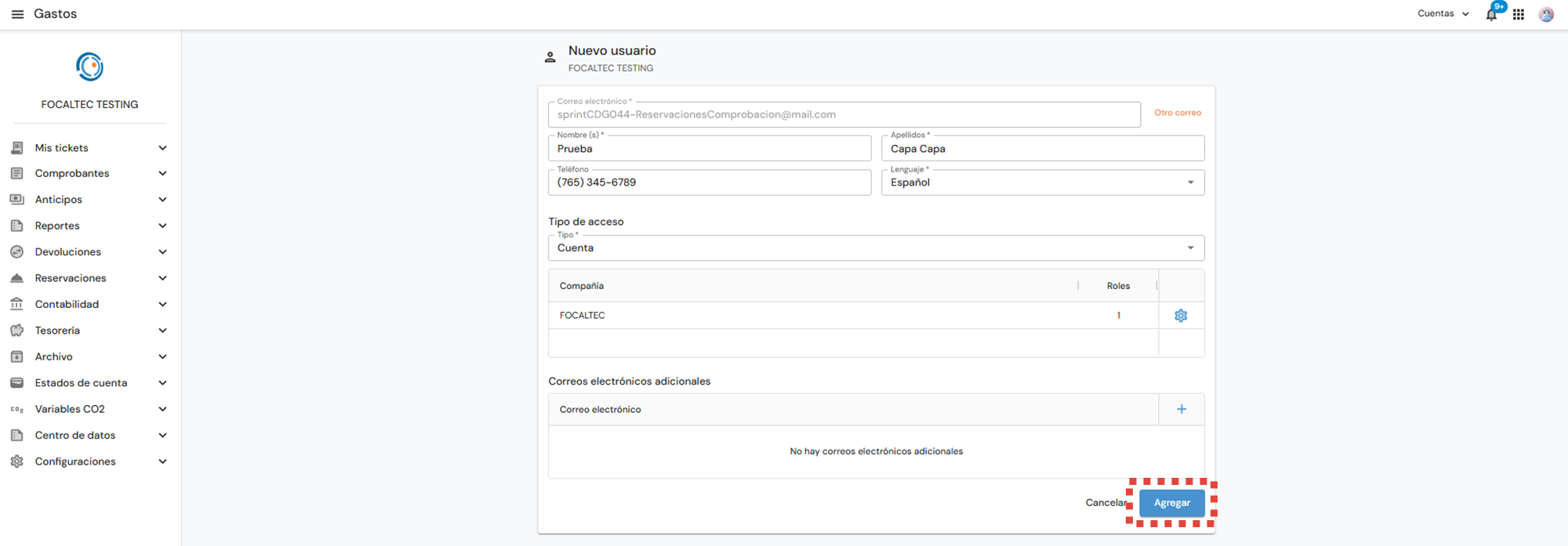Open the Tipo Cuenta dropdown
The width and height of the screenshot is (1568, 546).
click(x=876, y=248)
